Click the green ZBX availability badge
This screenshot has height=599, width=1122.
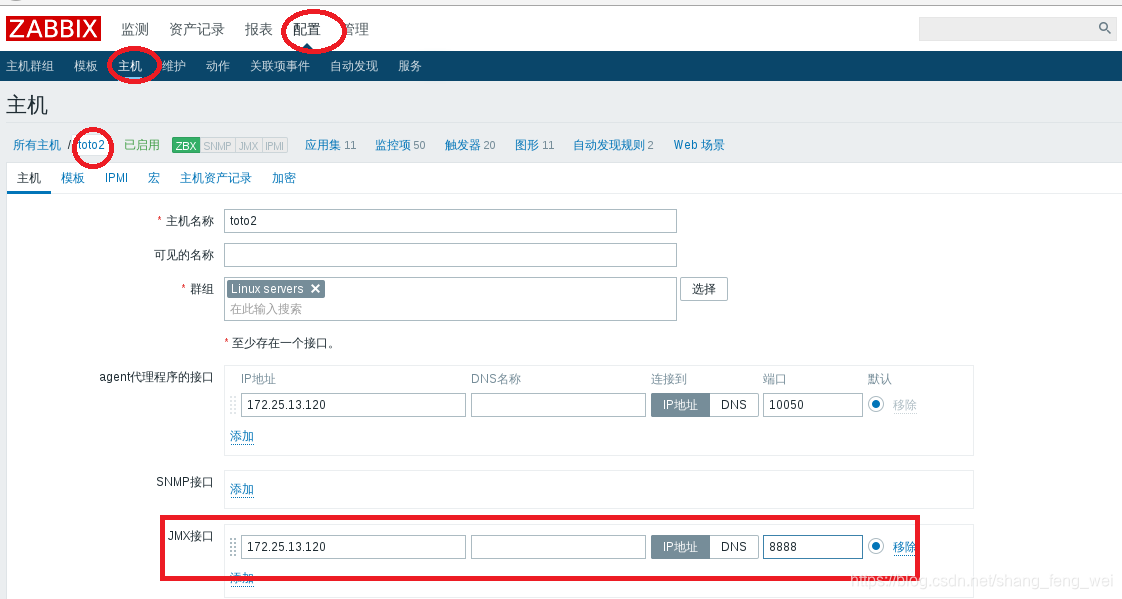(x=186, y=145)
